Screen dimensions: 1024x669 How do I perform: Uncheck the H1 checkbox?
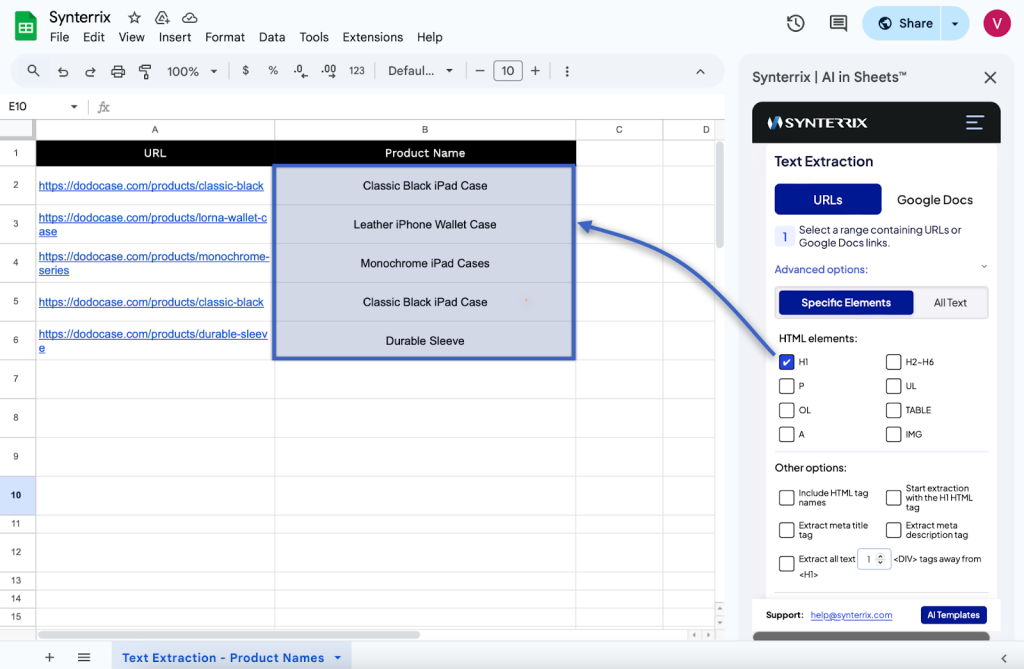point(786,362)
